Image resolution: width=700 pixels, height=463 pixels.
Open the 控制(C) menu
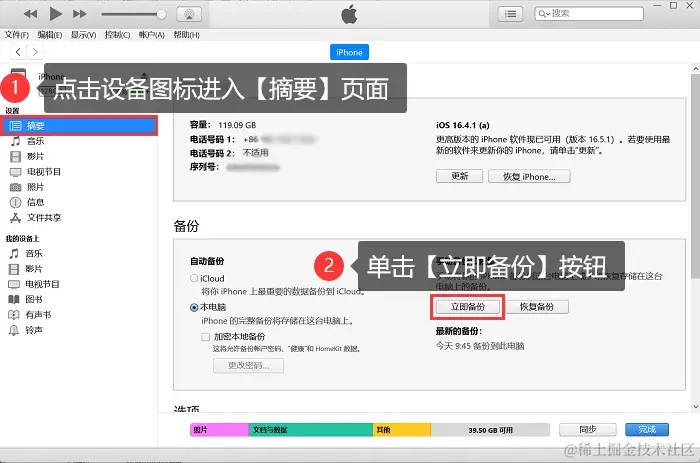[x=117, y=35]
